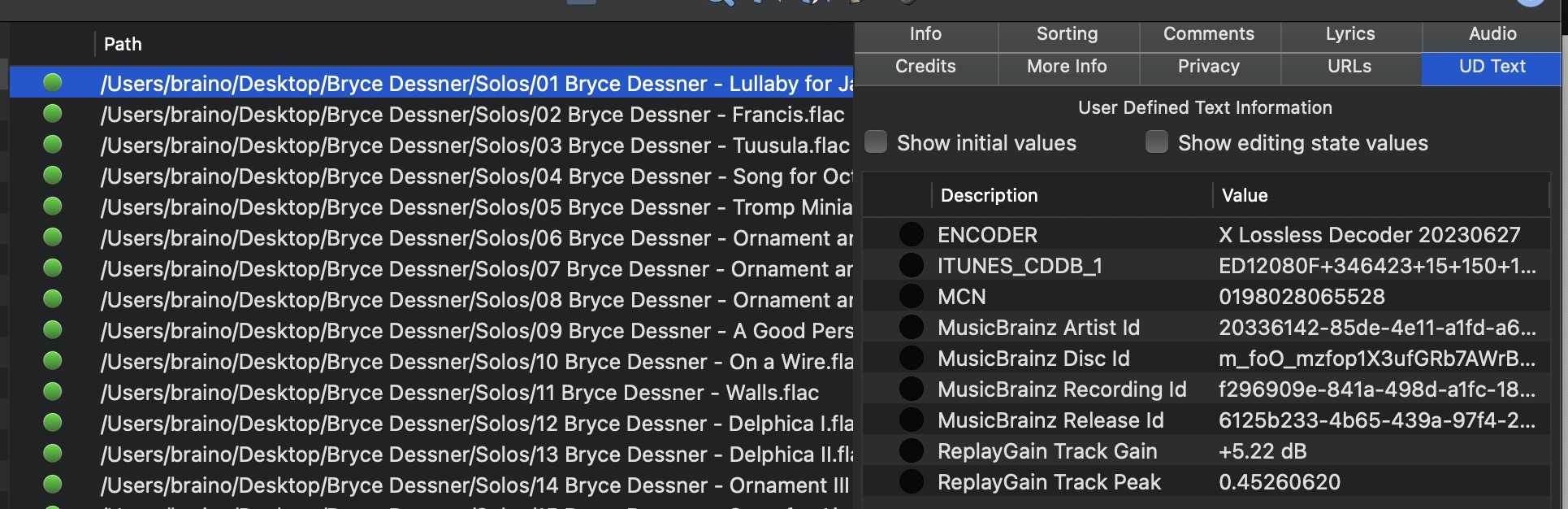Click the green dot for On a Wire track
Screen dimensions: 1568x509
pyautogui.click(x=53, y=361)
